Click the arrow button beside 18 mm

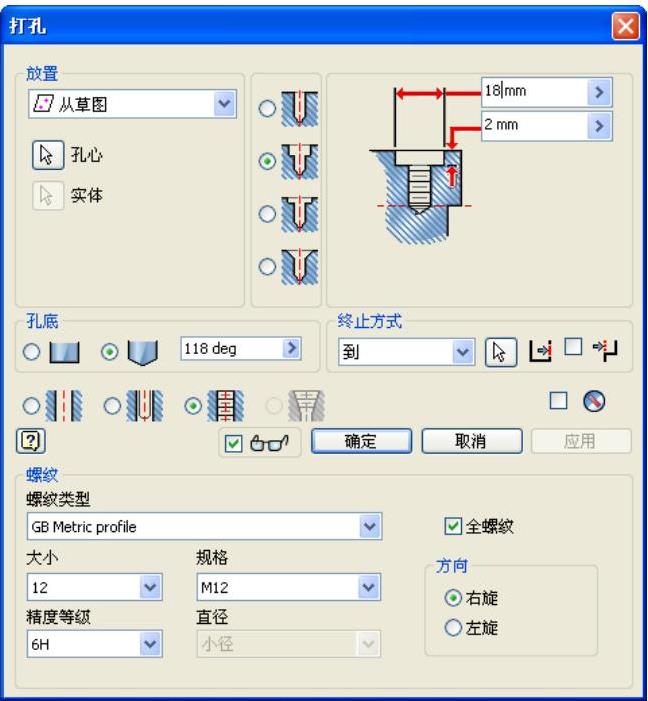599,92
